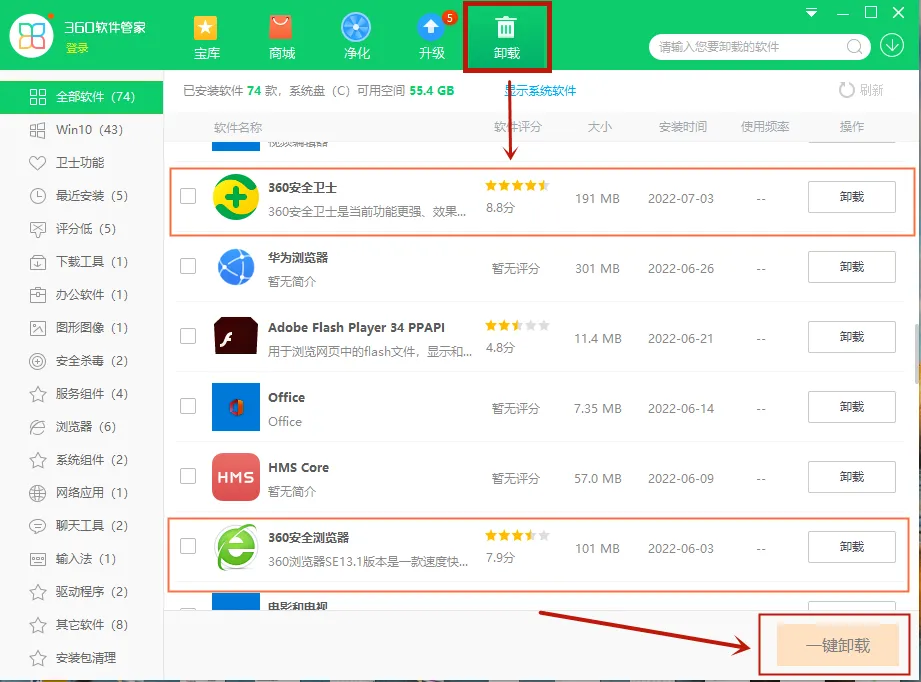Viewport: 921px width, 682px height.
Task: Tick the checkbox for 360安全卫士
Action: point(188,196)
